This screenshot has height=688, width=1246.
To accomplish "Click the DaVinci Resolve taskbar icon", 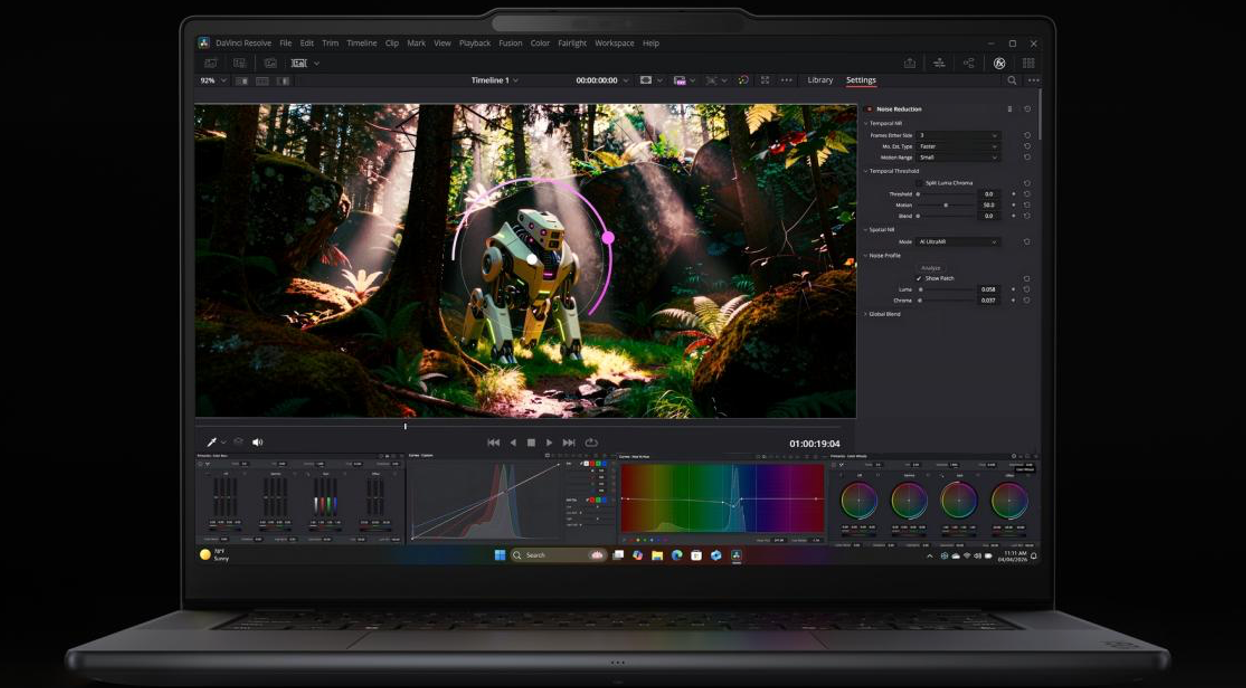I will (736, 555).
